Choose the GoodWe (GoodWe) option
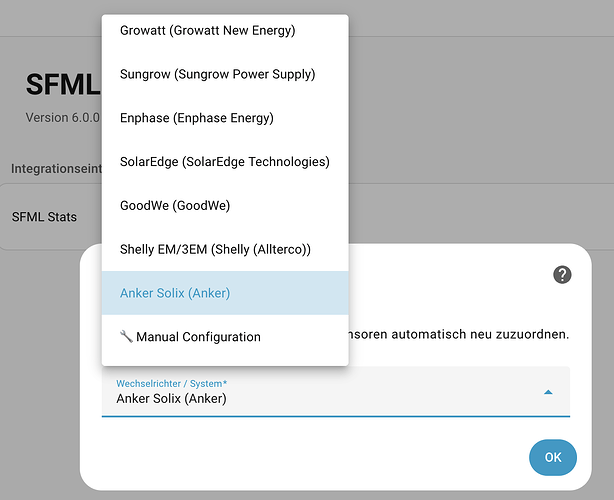The width and height of the screenshot is (614, 500). [x=225, y=206]
